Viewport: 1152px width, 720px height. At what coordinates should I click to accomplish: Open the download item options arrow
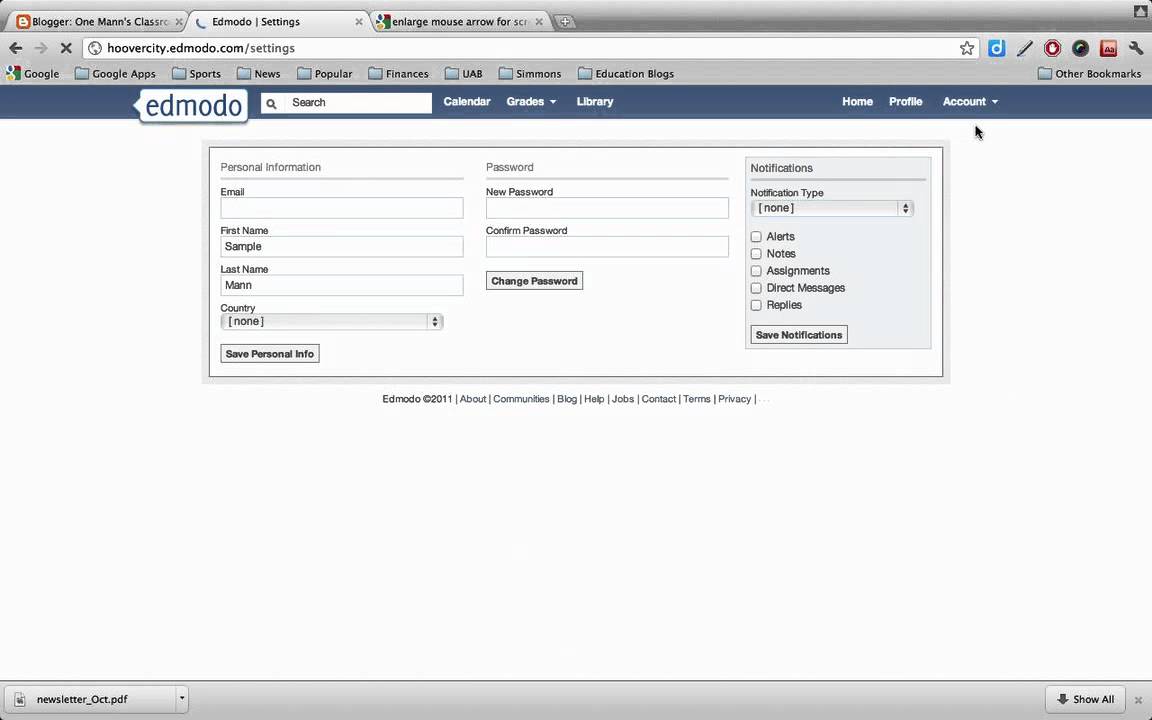click(x=181, y=699)
